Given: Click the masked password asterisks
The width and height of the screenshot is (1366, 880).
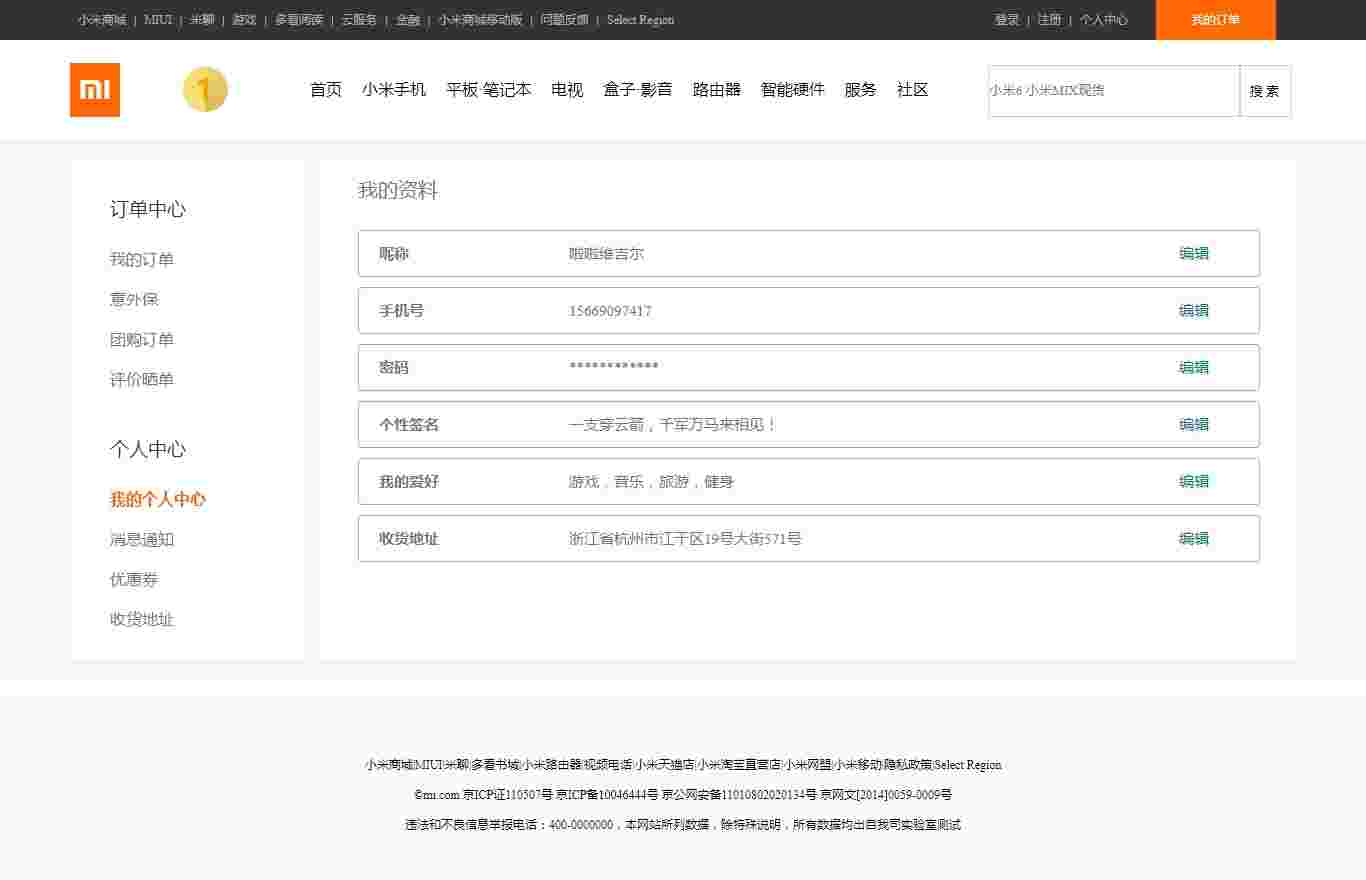Looking at the screenshot, I should [x=614, y=366].
